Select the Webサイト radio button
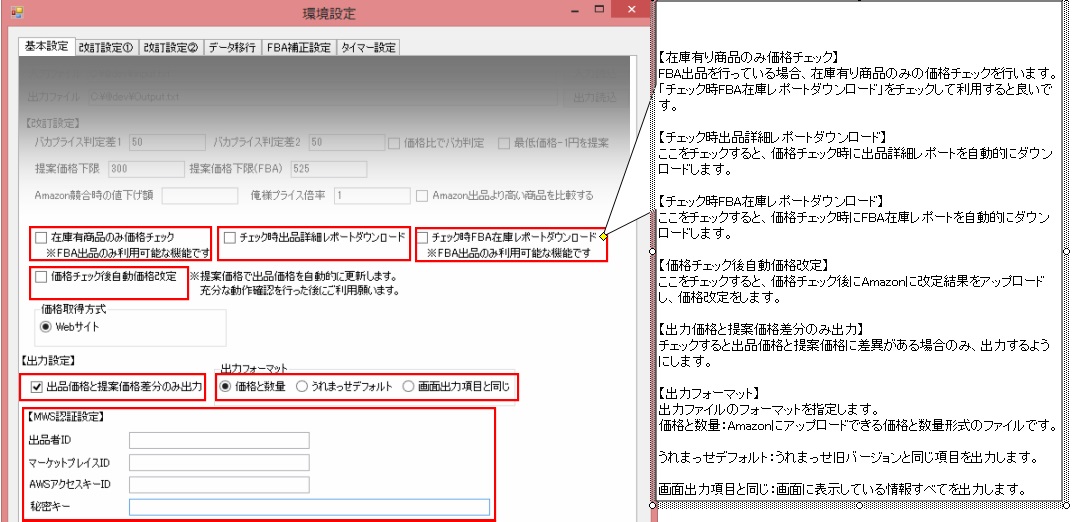This screenshot has width=1072, height=522. tap(46, 326)
